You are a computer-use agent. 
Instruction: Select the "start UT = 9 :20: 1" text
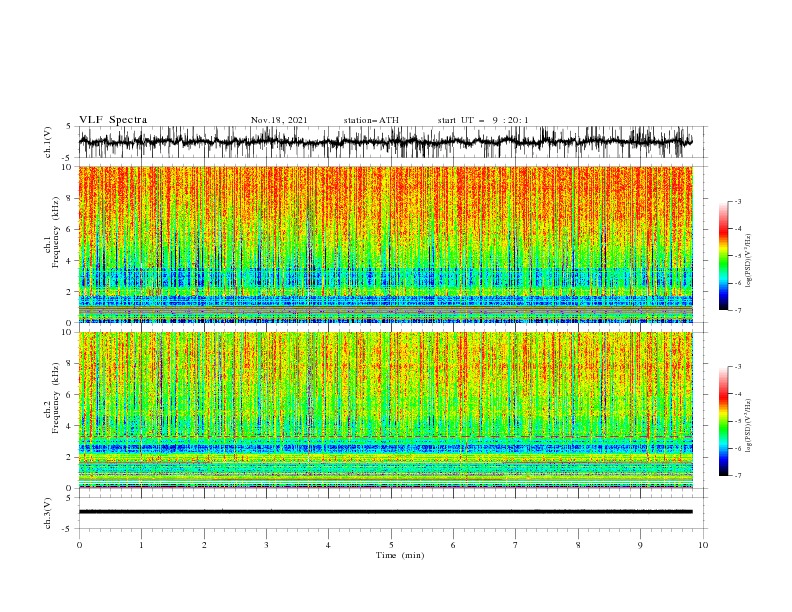pos(483,120)
